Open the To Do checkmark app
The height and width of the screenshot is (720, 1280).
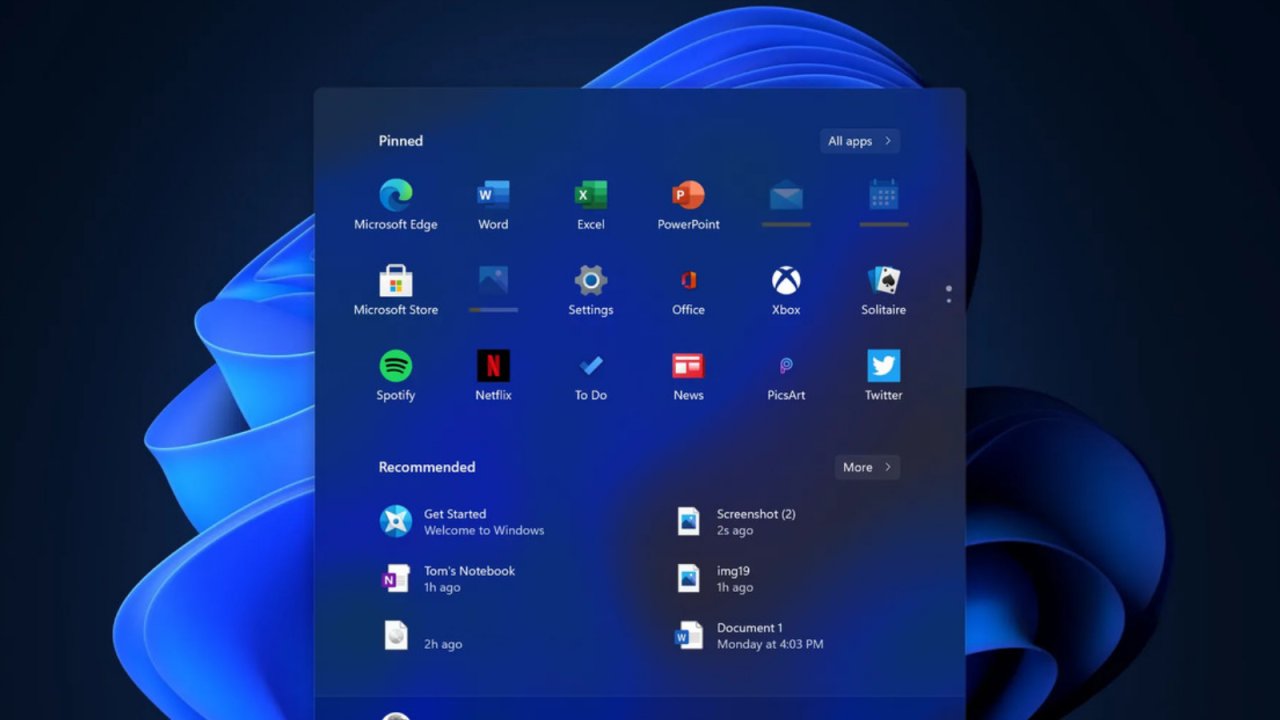pyautogui.click(x=591, y=366)
